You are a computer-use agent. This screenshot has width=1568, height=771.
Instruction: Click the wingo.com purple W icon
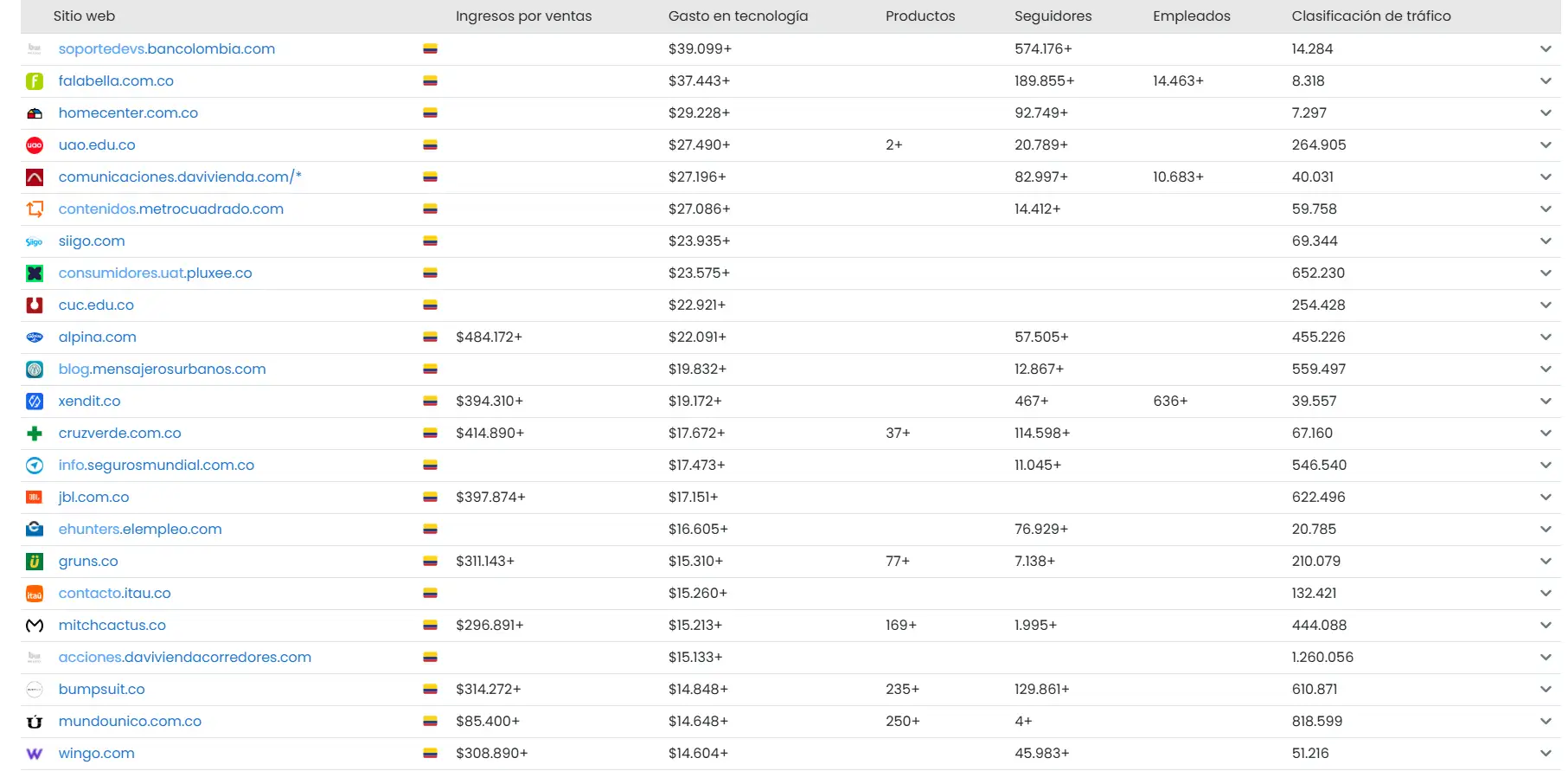35,754
